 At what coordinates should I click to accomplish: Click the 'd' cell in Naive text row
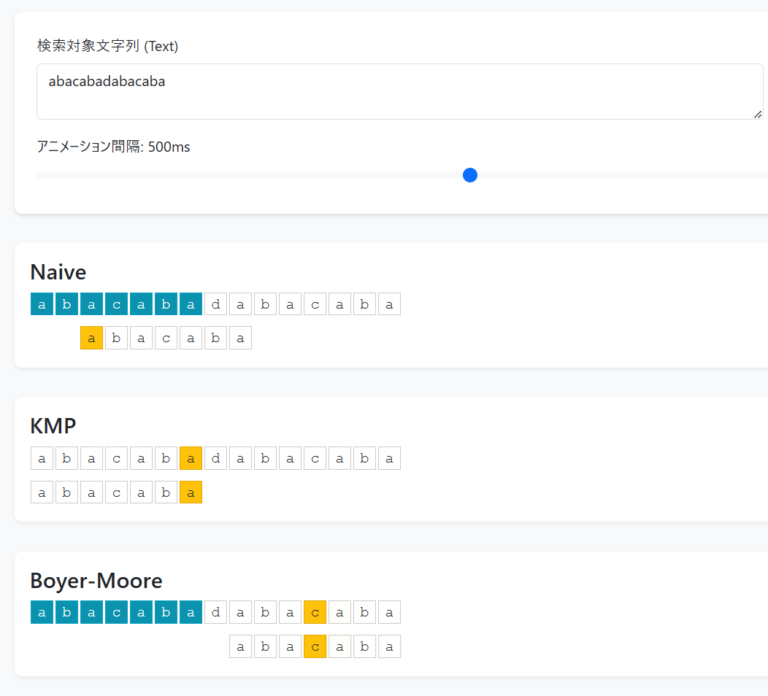tap(216, 304)
